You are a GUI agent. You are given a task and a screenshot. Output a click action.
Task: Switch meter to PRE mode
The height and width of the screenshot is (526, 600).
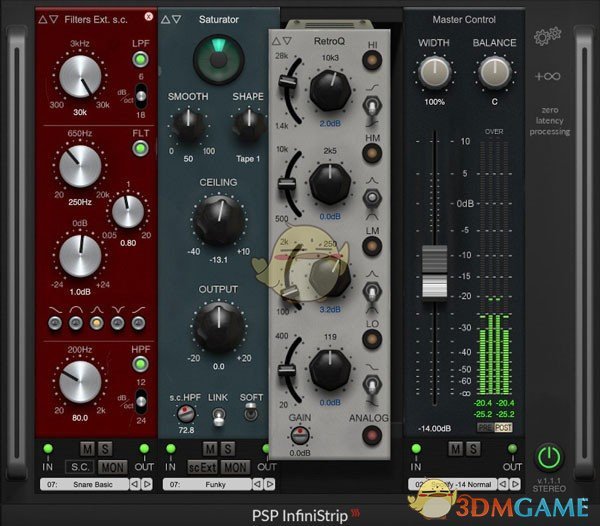pos(486,427)
